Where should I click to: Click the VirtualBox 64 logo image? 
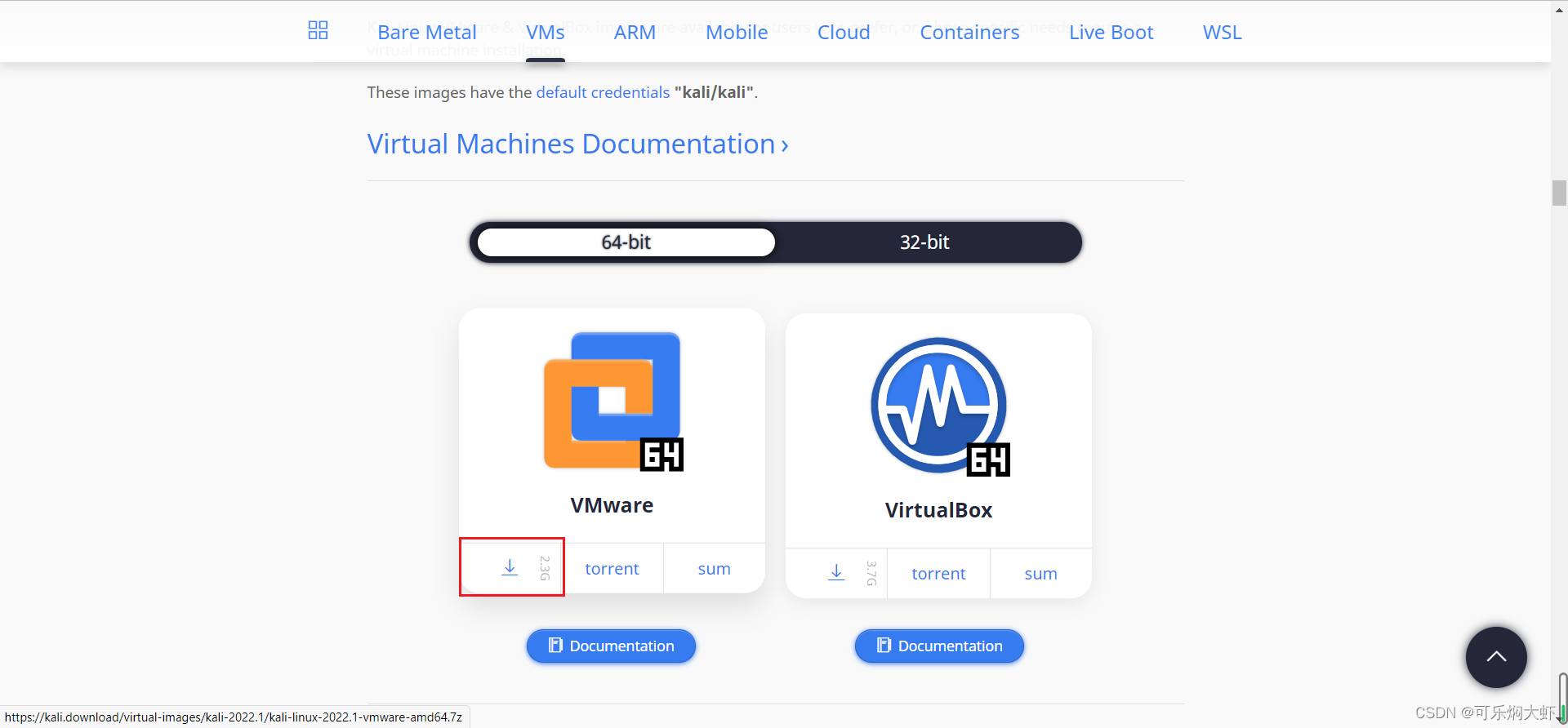[x=939, y=406]
